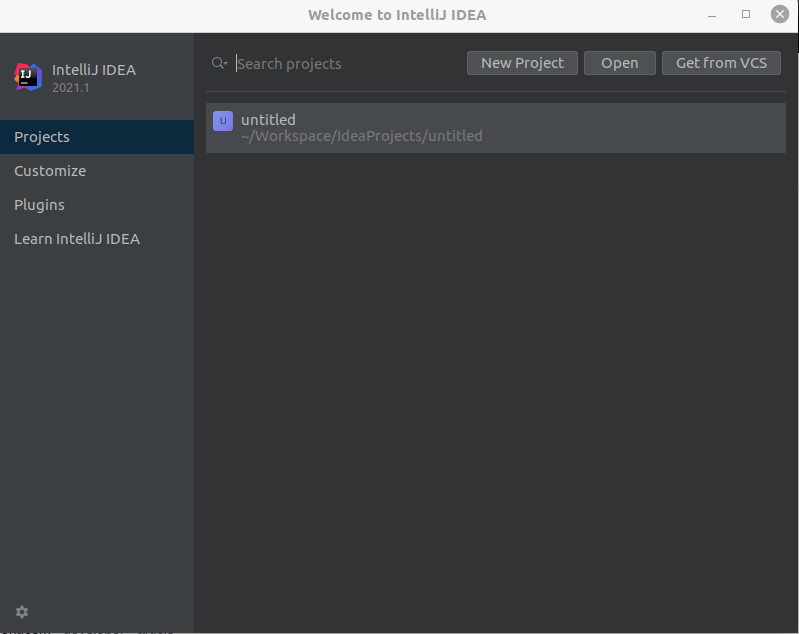The image size is (799, 634).
Task: Open the settings gear options menu
Action: click(x=21, y=612)
